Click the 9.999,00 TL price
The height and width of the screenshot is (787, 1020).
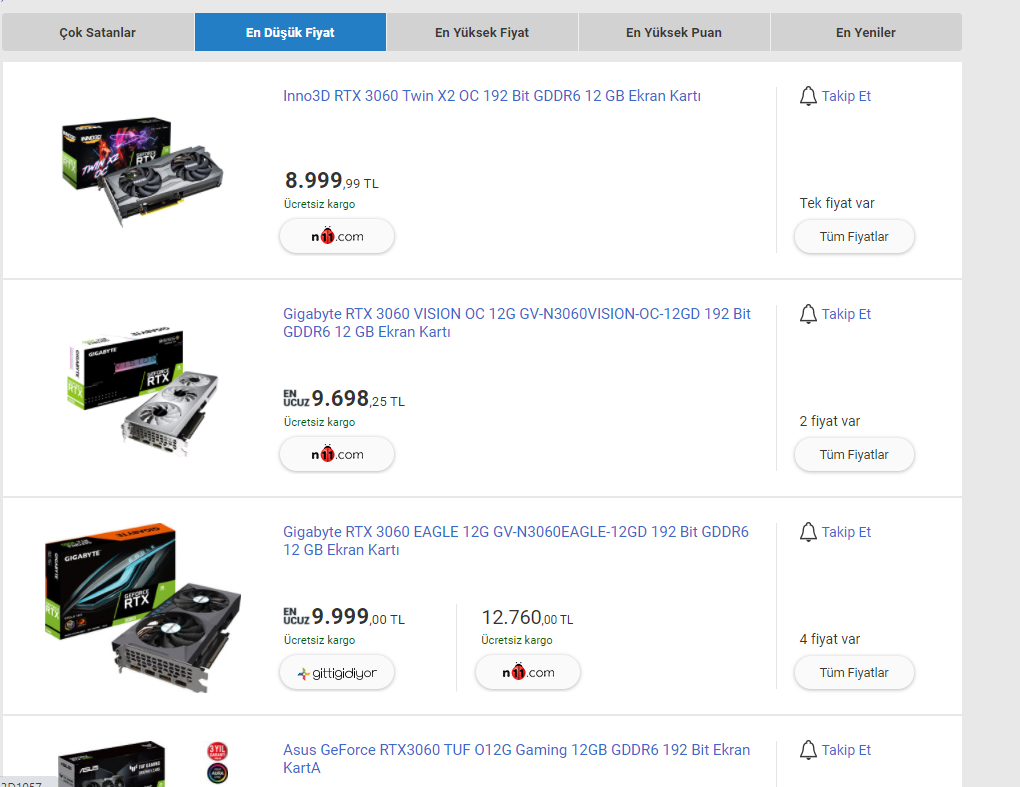coord(358,616)
